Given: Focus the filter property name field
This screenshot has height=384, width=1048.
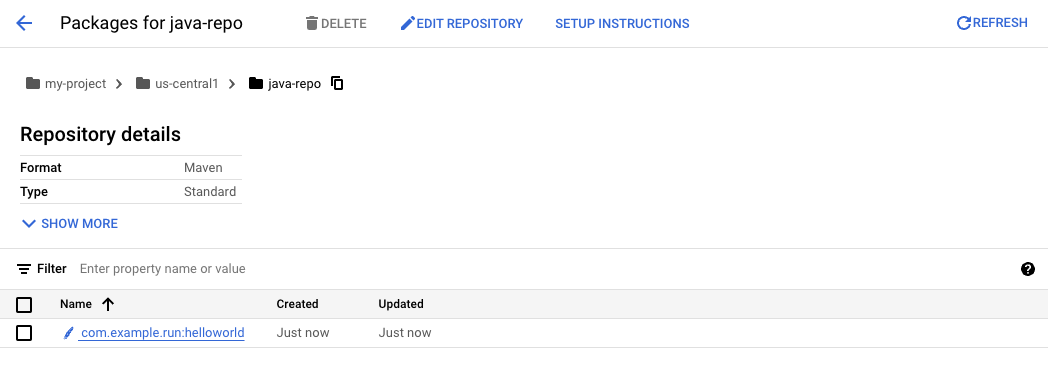Looking at the screenshot, I should point(162,269).
